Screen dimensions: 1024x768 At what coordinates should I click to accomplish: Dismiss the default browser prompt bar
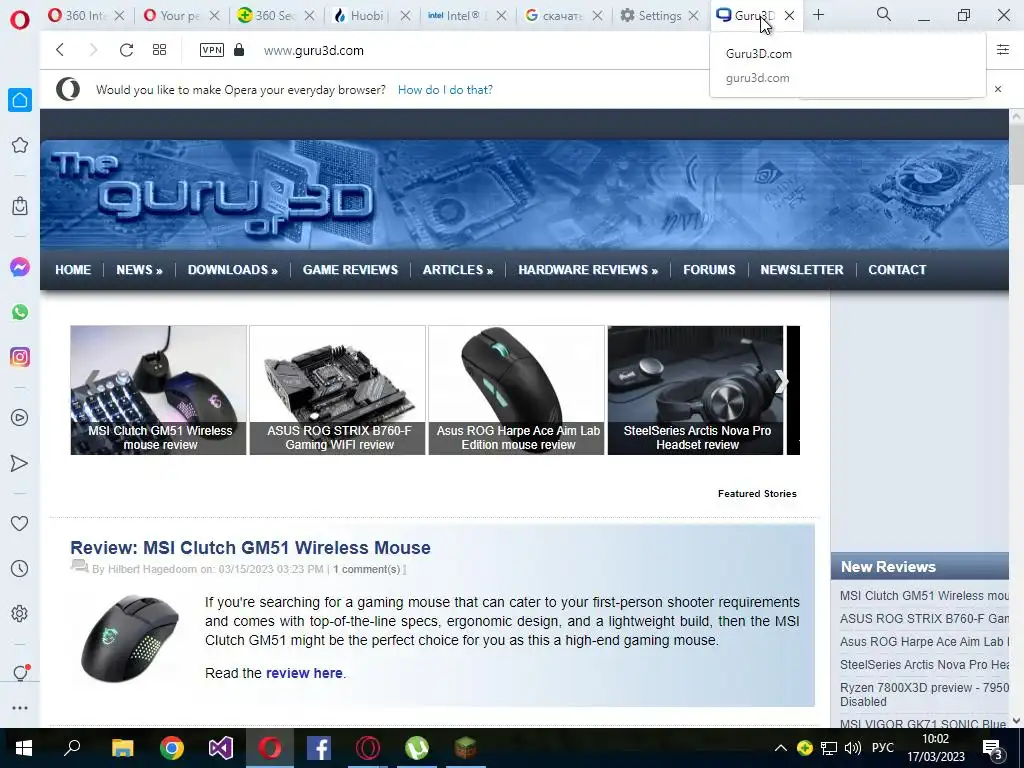pos(998,89)
